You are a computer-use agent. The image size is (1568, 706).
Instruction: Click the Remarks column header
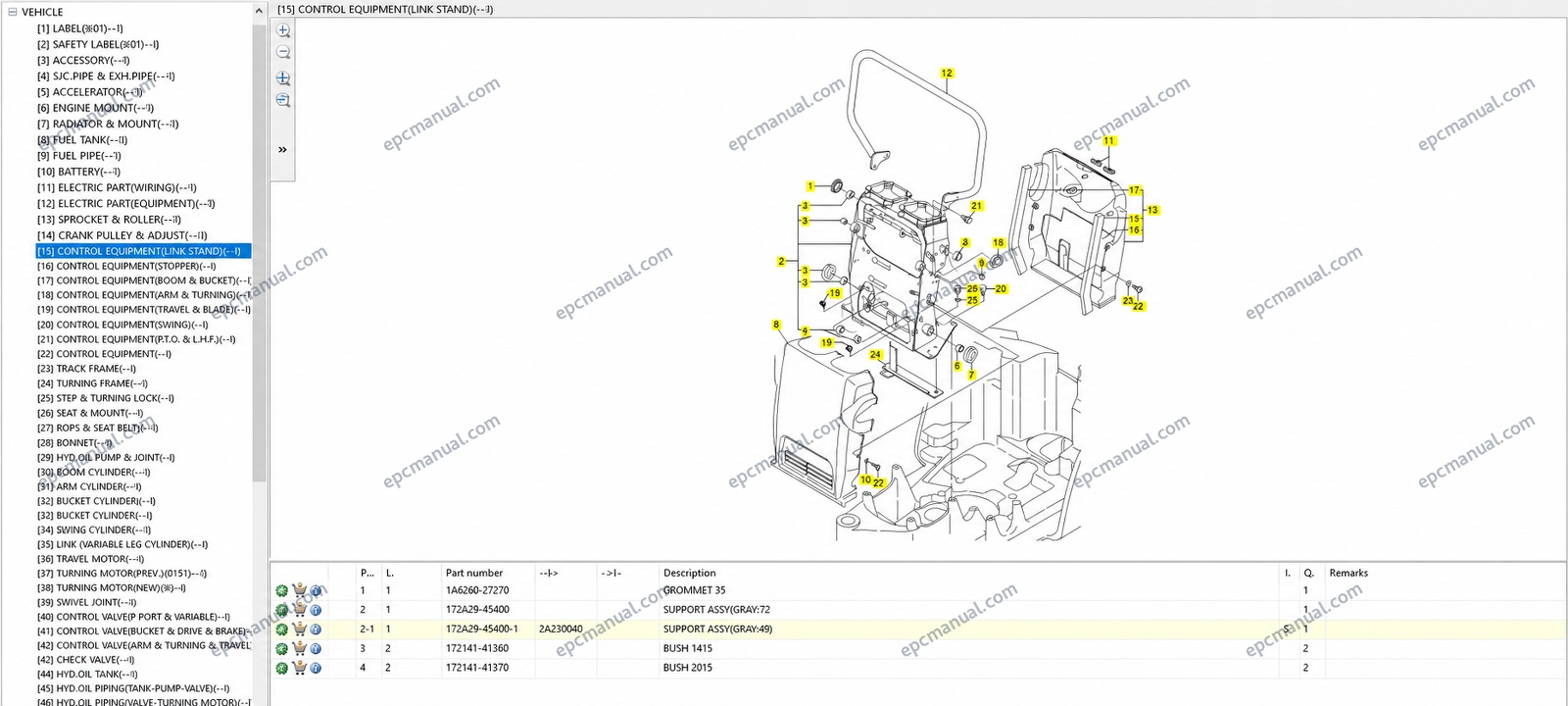tap(1348, 573)
